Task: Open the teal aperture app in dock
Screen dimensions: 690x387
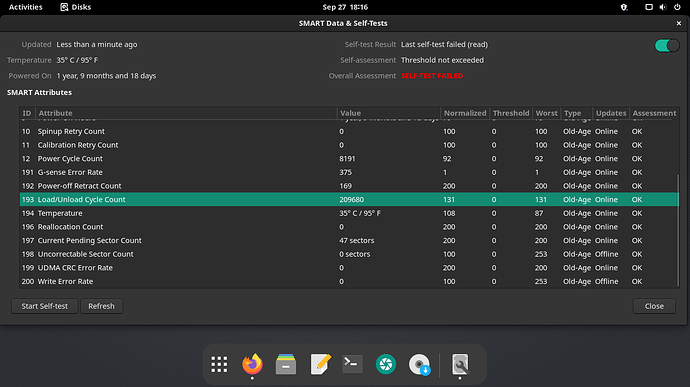Action: (386, 364)
